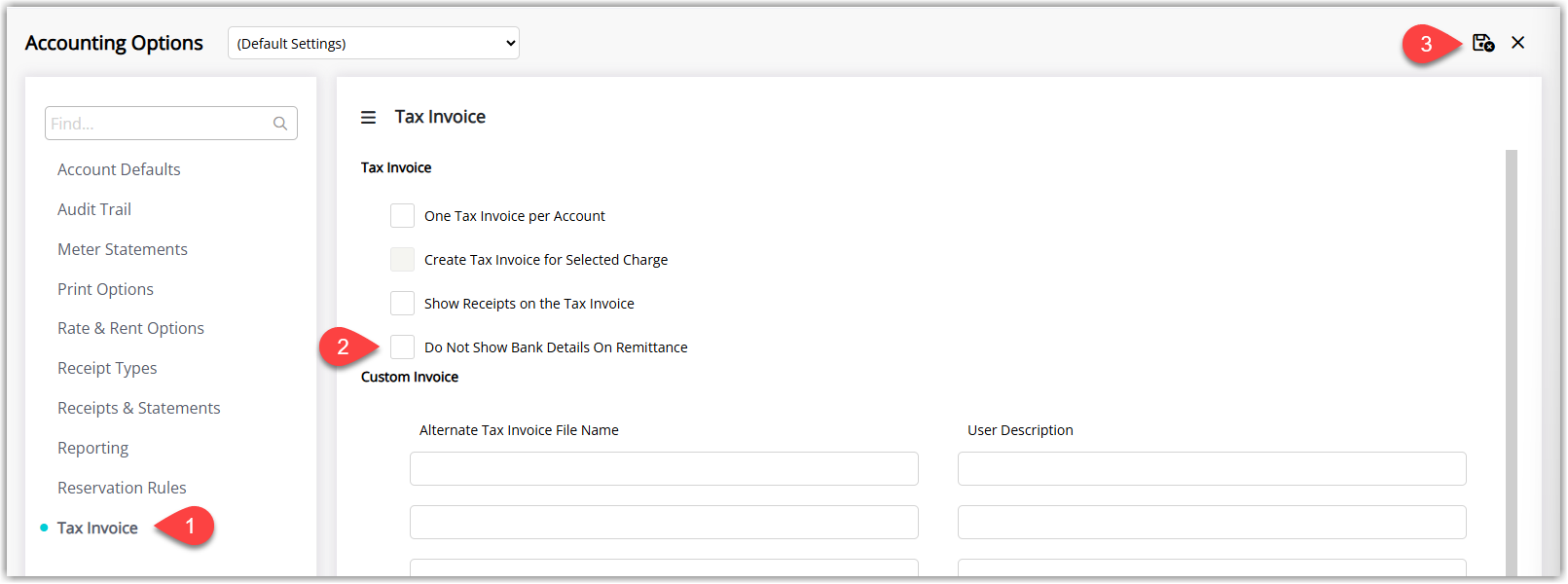The image size is (1568, 584).
Task: Select Reservation Rules in sidebar
Action: click(x=122, y=488)
